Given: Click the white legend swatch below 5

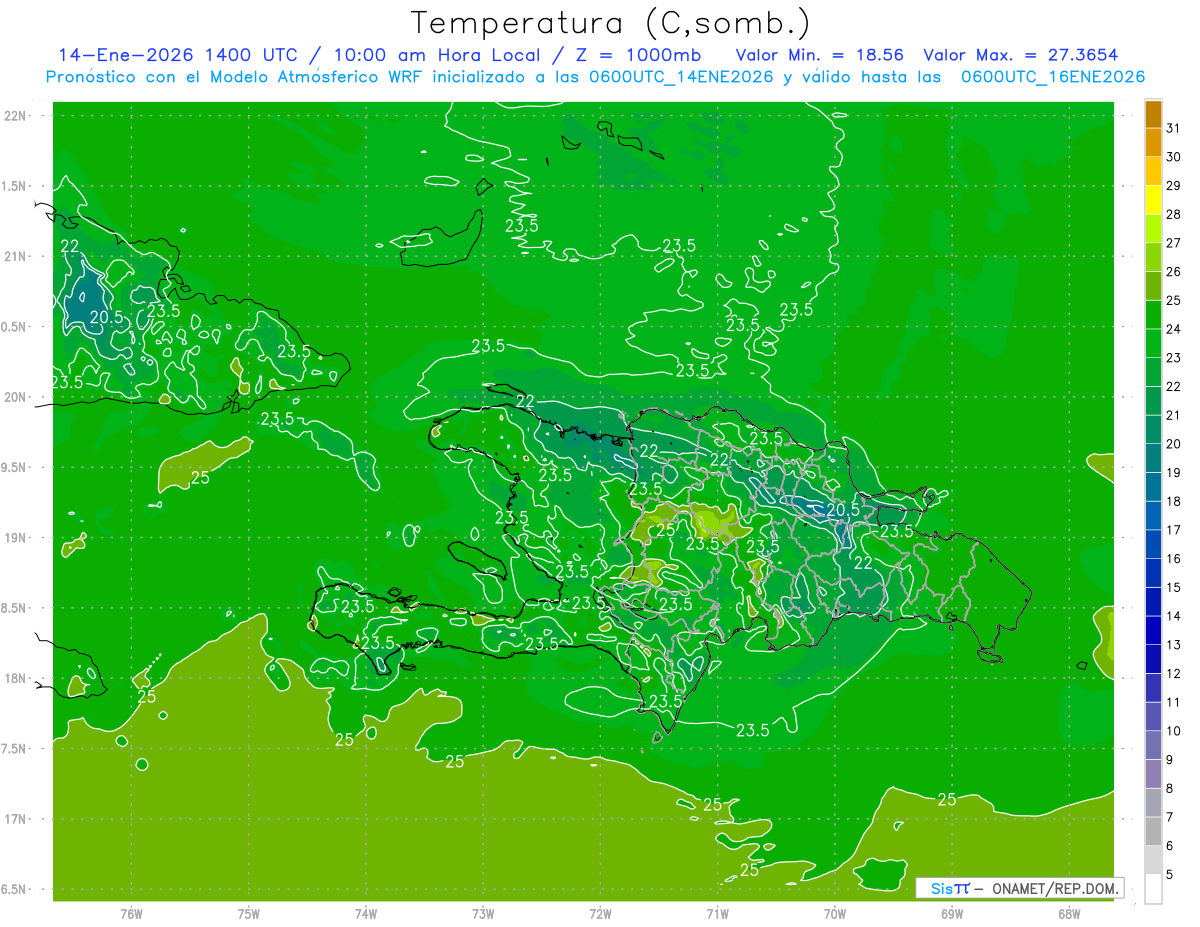Looking at the screenshot, I should 1153,889.
